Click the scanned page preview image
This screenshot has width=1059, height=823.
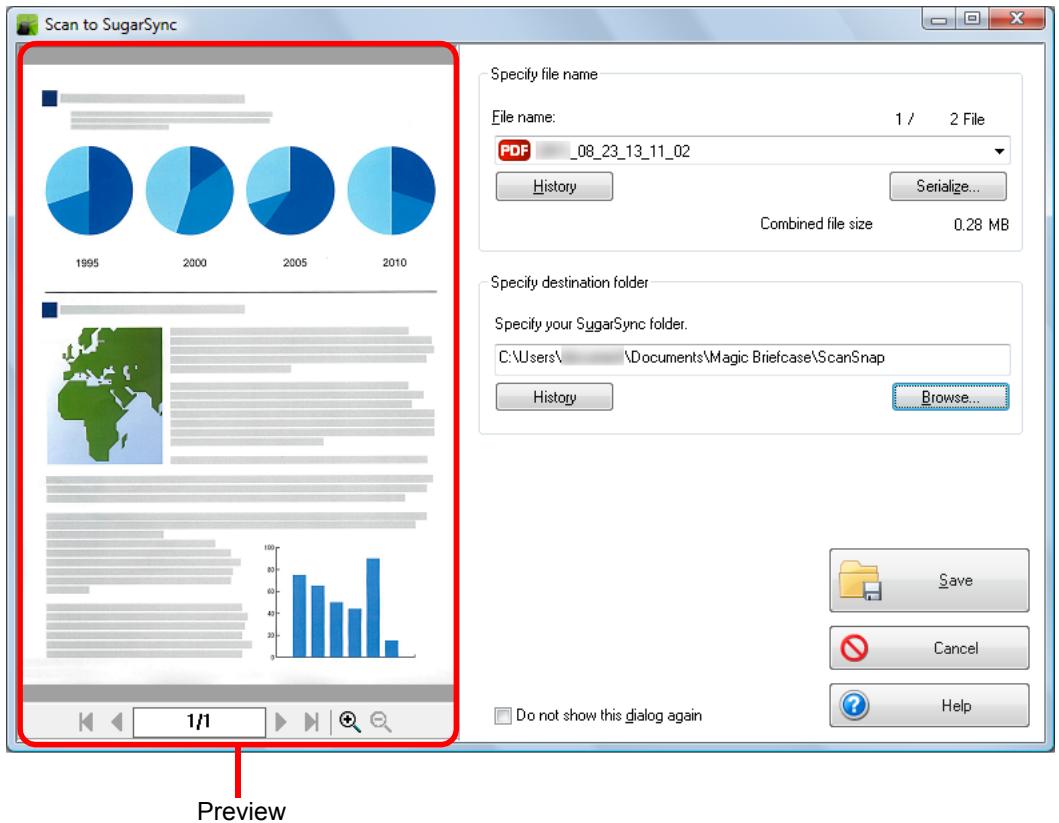pos(238,375)
